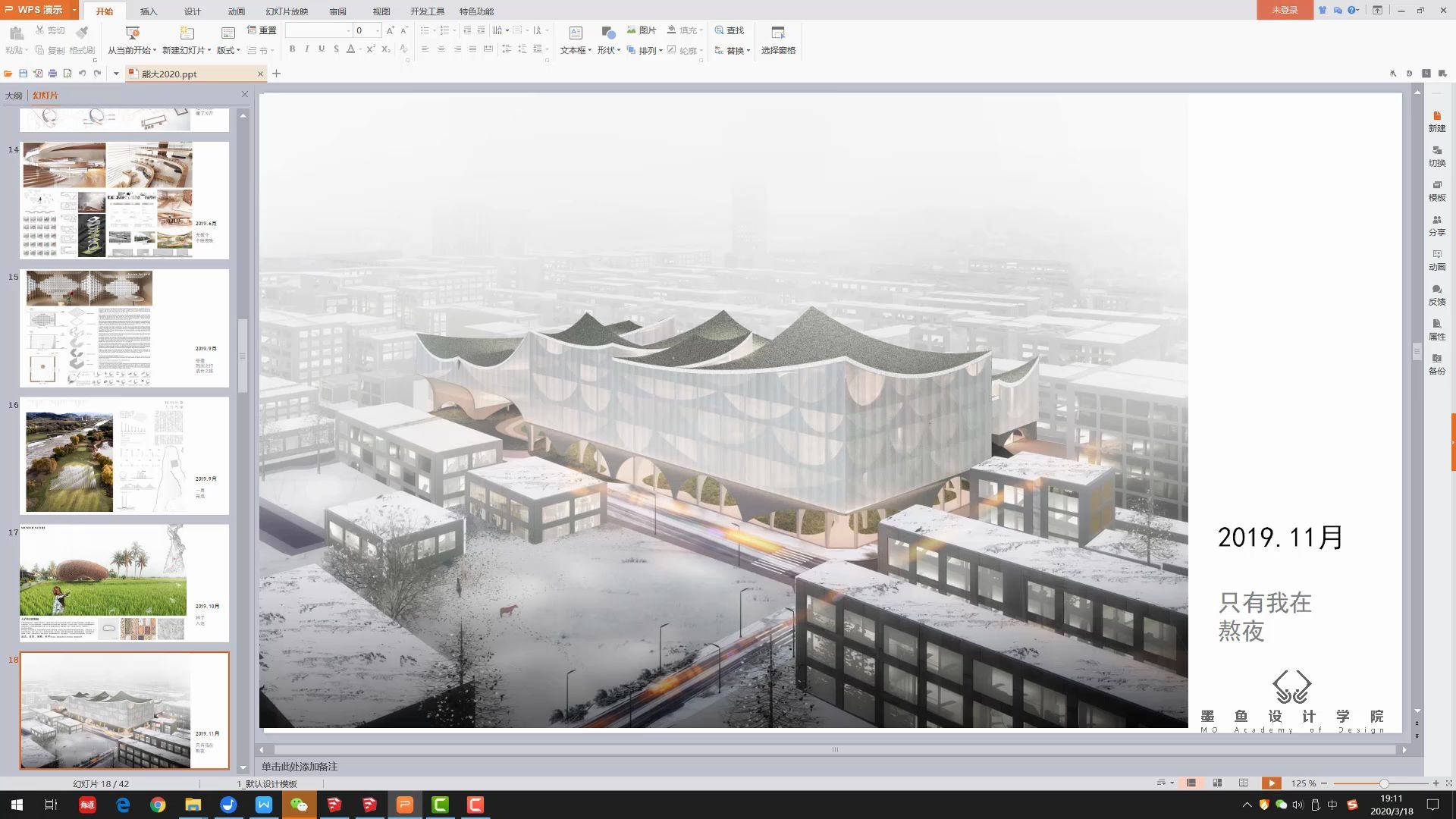Image resolution: width=1456 pixels, height=819 pixels.
Task: Open a new document tab with plus
Action: [277, 74]
